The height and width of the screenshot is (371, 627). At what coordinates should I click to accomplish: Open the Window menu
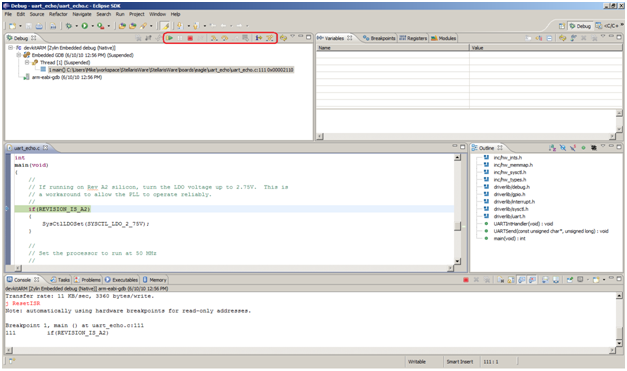pyautogui.click(x=157, y=14)
